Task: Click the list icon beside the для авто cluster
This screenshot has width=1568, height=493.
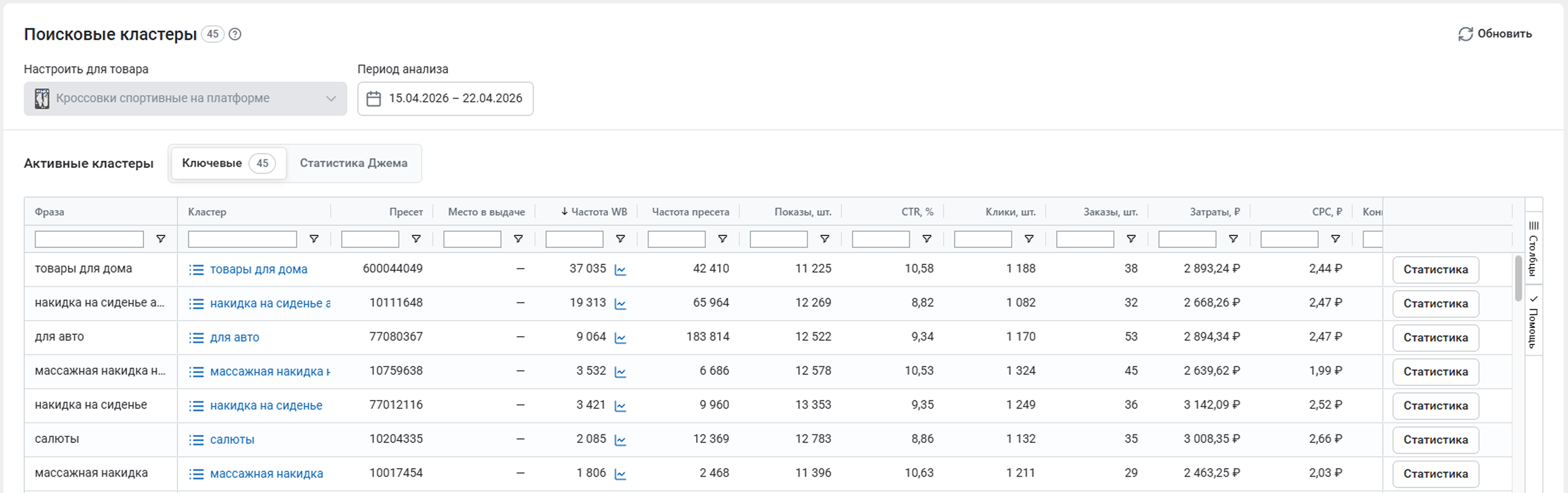Action: click(196, 338)
